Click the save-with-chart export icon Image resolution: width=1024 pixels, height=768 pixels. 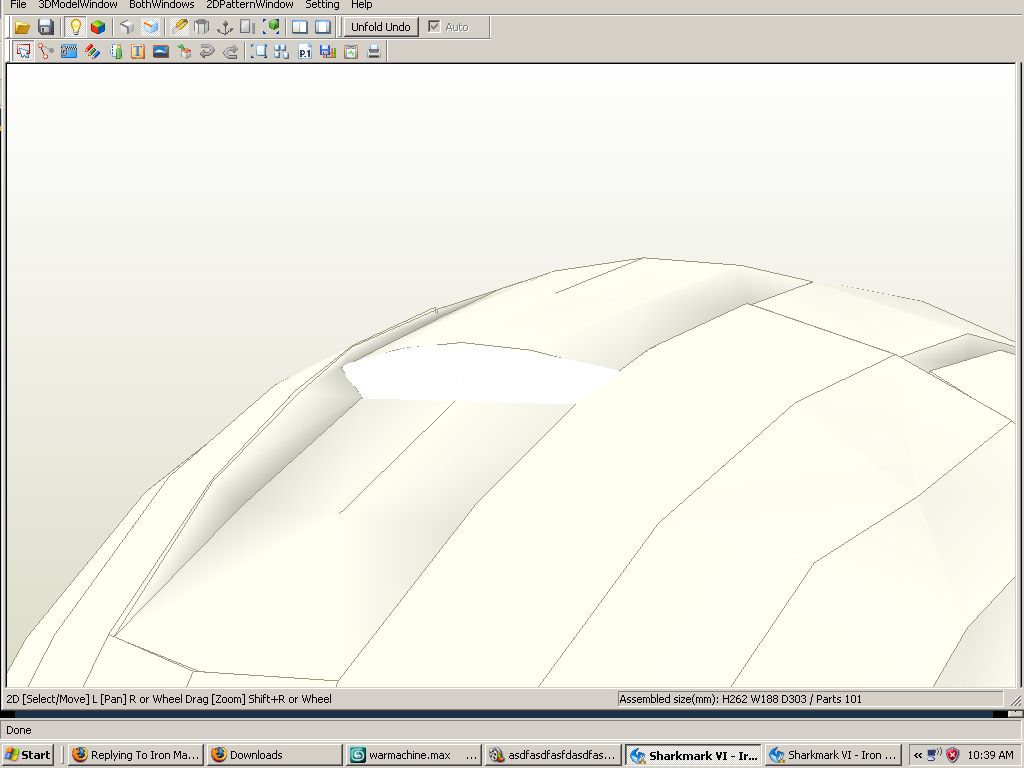point(328,51)
